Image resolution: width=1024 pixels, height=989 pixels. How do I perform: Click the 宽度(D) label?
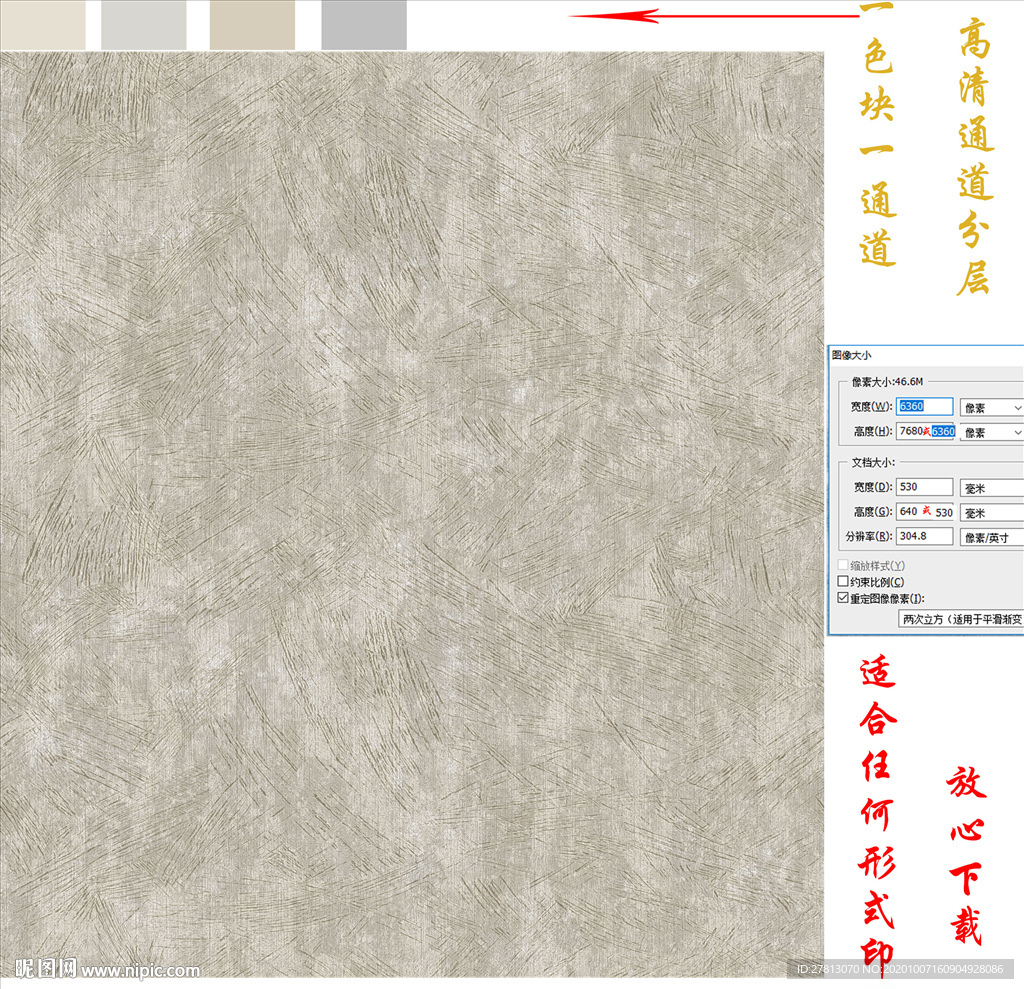[x=873, y=487]
